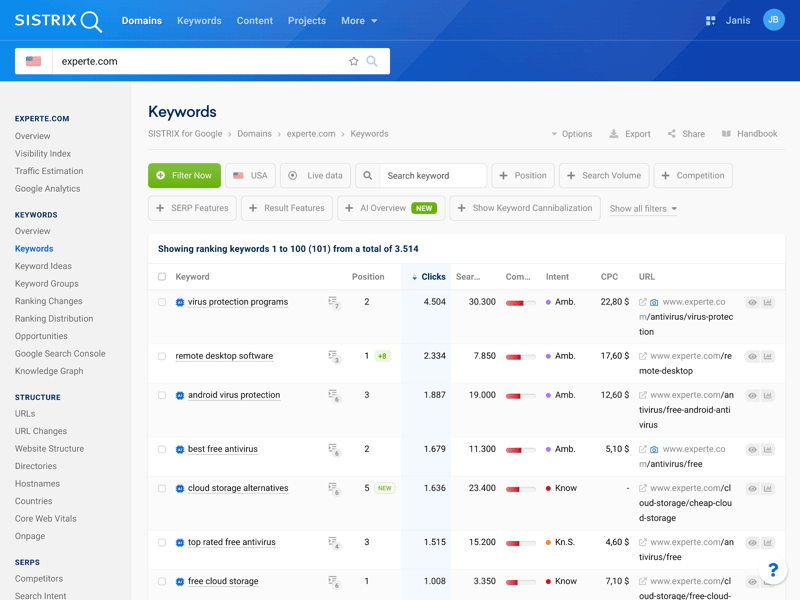The width and height of the screenshot is (800, 600).
Task: Click the external link icon for the android virus protection URL
Action: click(x=643, y=395)
